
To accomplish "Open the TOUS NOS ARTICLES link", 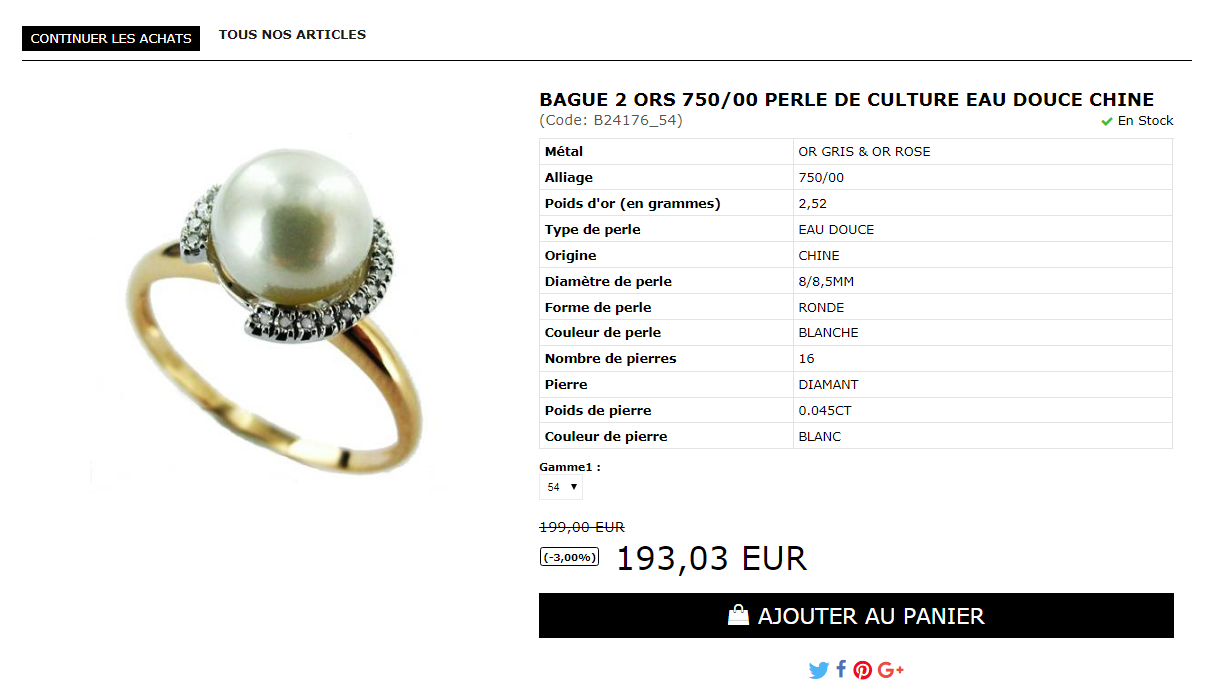I will [x=292, y=34].
